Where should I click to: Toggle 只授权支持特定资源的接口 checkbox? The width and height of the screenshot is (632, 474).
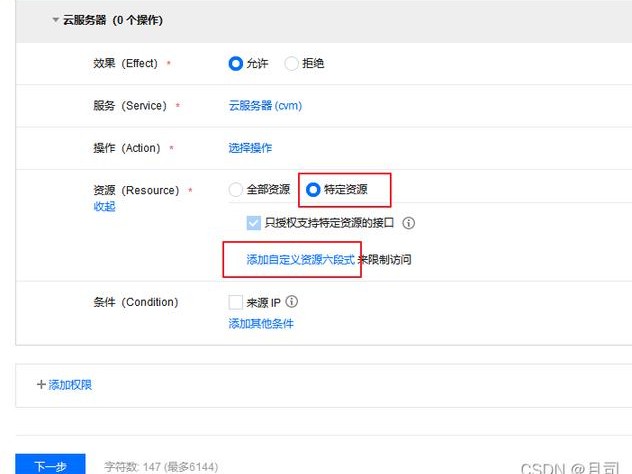pyautogui.click(x=254, y=222)
